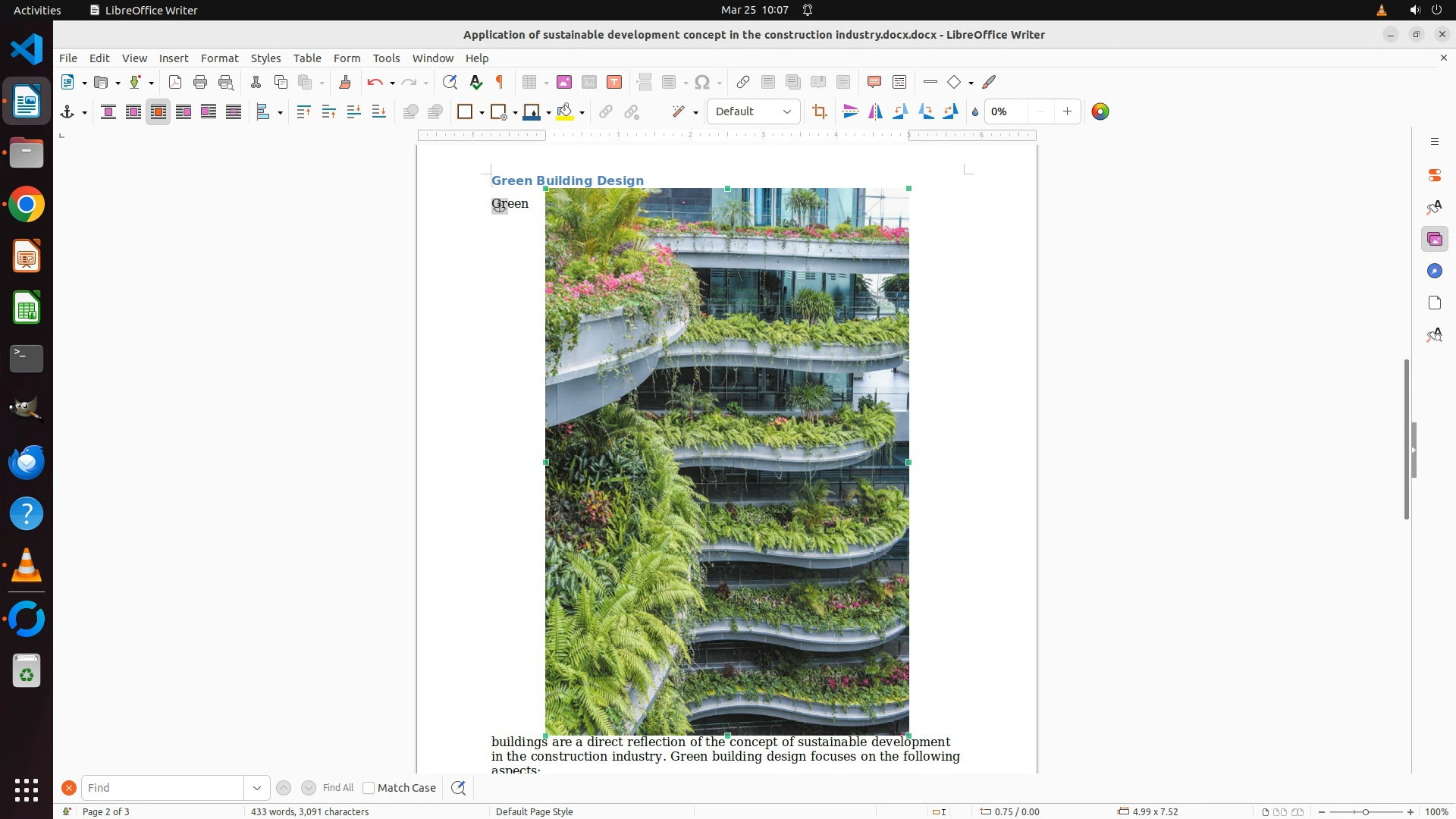This screenshot has width=1456, height=819.
Task: Click the Bring to Front icon
Action: pyautogui.click(x=303, y=112)
